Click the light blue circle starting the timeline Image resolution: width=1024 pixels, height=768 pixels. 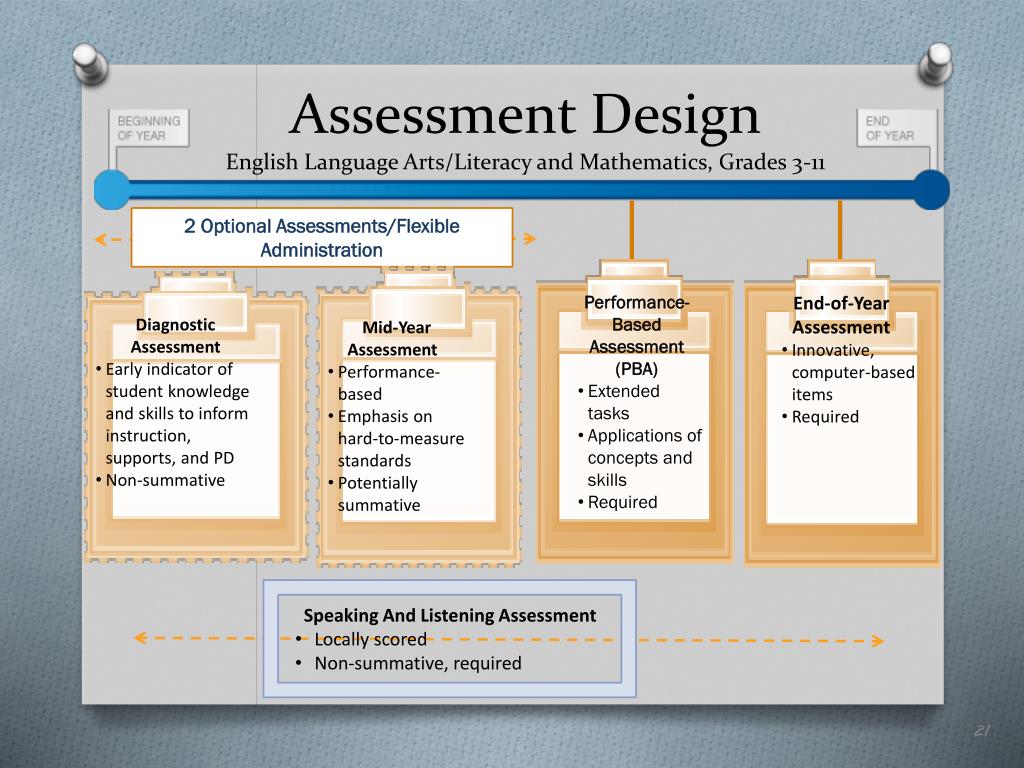(112, 190)
